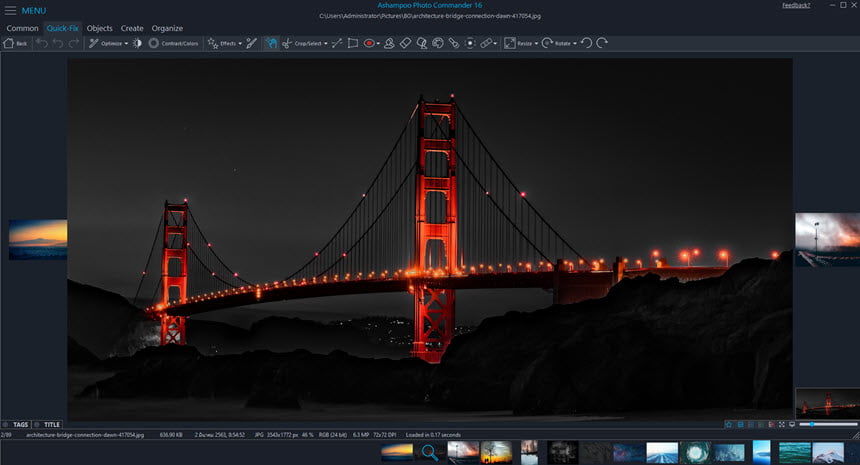The width and height of the screenshot is (860, 465).
Task: Click the round globe-like toolbar icon
Action: (x=438, y=43)
